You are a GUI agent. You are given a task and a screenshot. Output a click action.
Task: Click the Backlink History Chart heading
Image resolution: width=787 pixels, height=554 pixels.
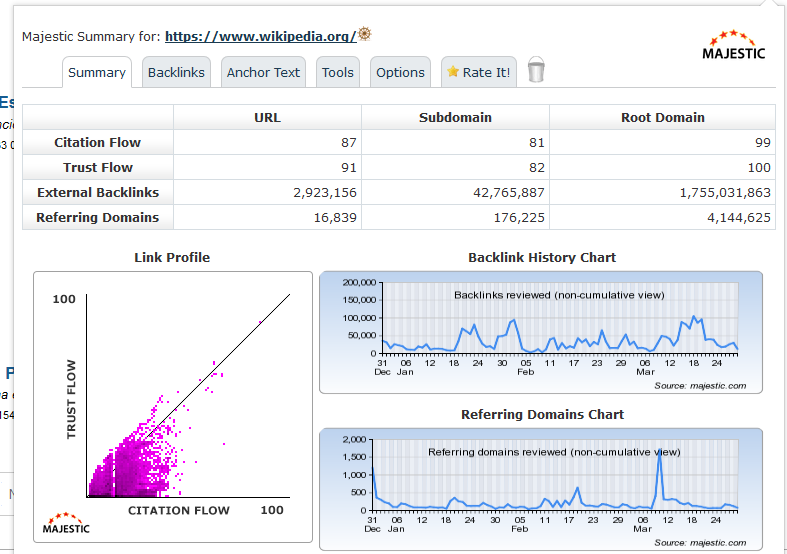[x=542, y=257]
